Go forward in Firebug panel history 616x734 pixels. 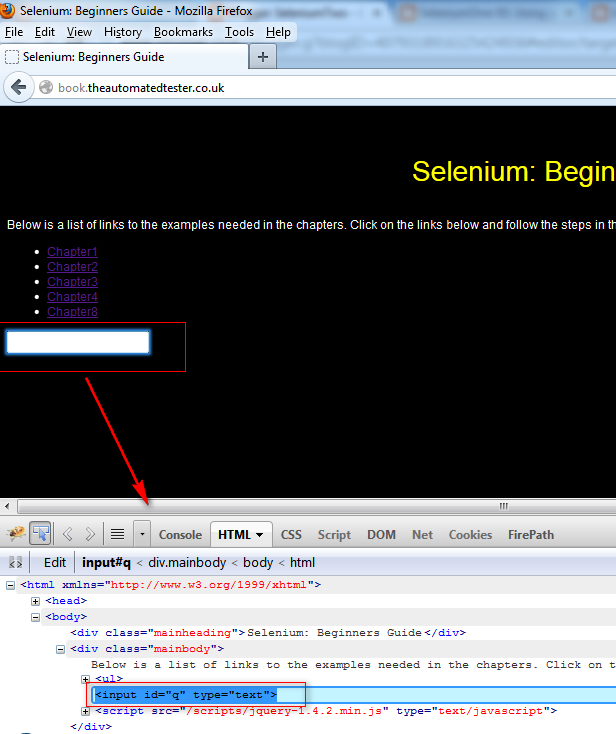pyautogui.click(x=90, y=534)
